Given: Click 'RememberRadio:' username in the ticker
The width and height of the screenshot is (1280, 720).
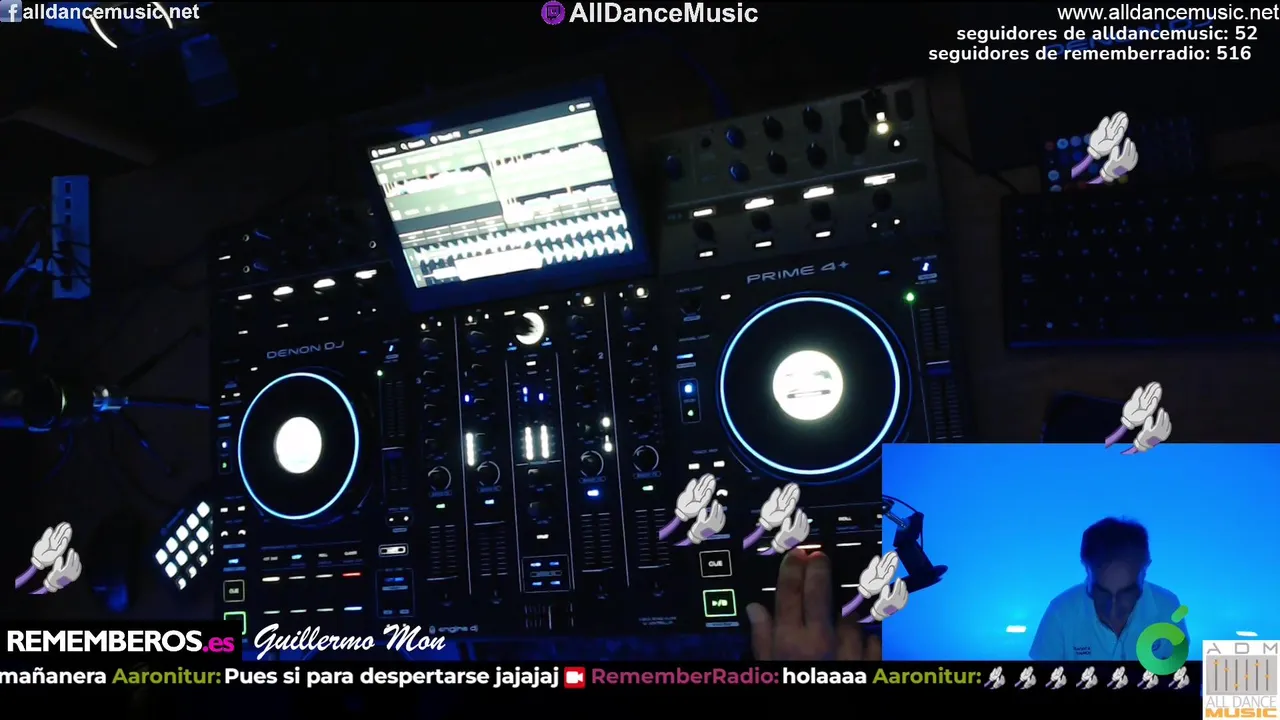Looking at the screenshot, I should pos(684,677).
